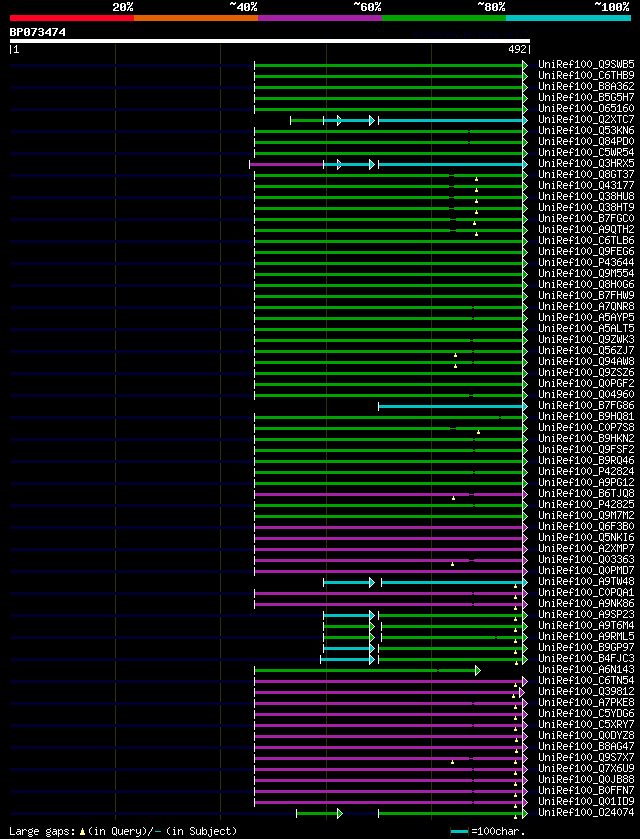Pick the UniRef100_Q0DYZ8 label
Screen dimensions: 640x839
[x=586, y=736]
